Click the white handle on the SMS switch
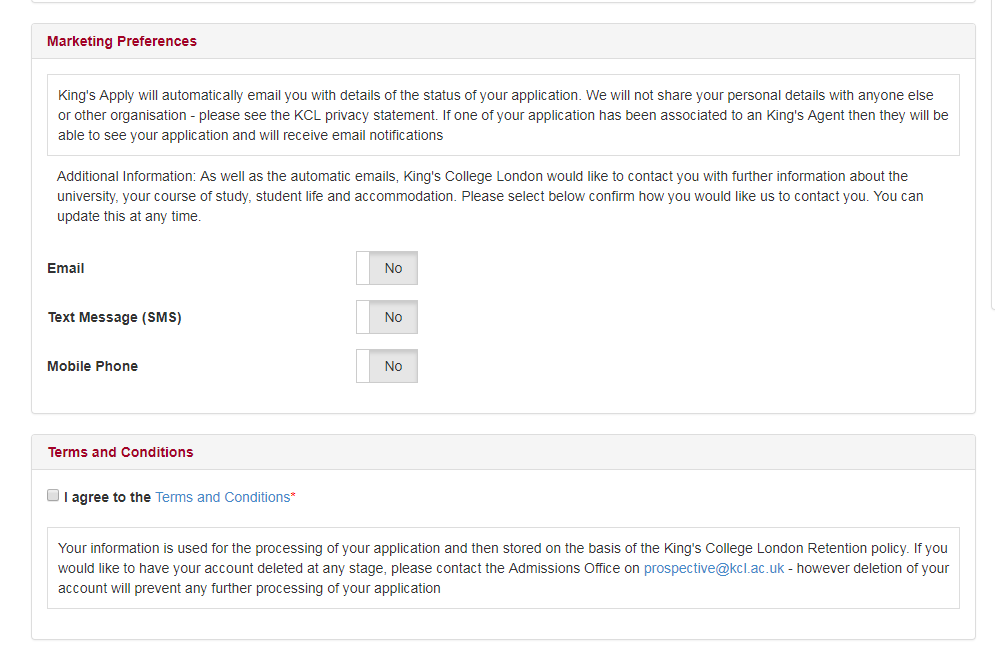The width and height of the screenshot is (995, 652). click(363, 317)
